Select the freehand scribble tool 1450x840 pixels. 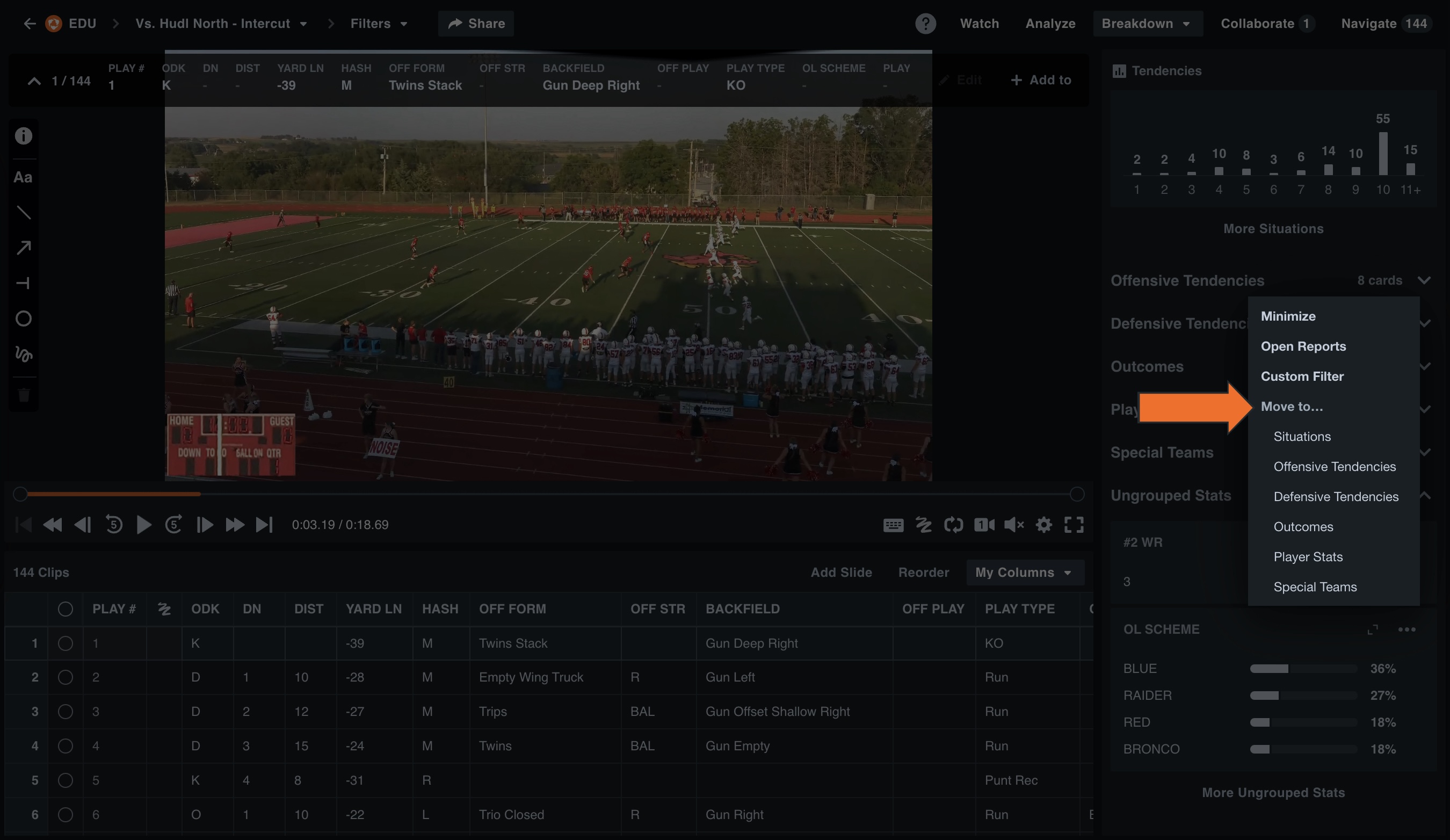coord(24,354)
